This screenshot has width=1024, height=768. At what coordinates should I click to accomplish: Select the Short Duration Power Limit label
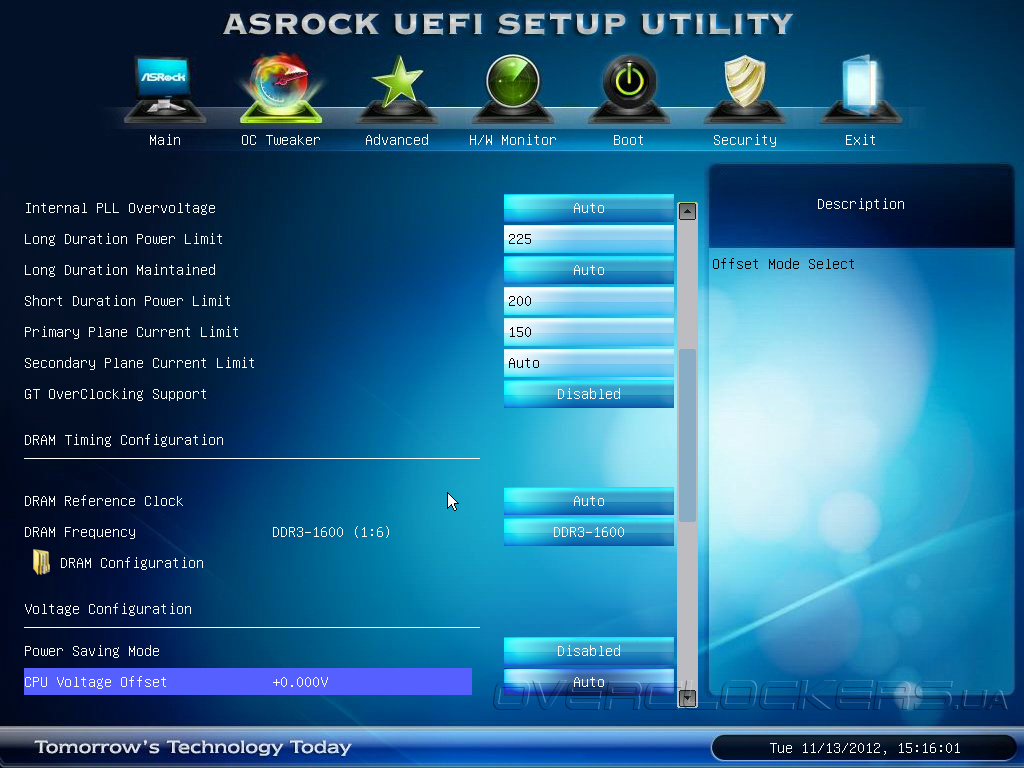click(127, 301)
